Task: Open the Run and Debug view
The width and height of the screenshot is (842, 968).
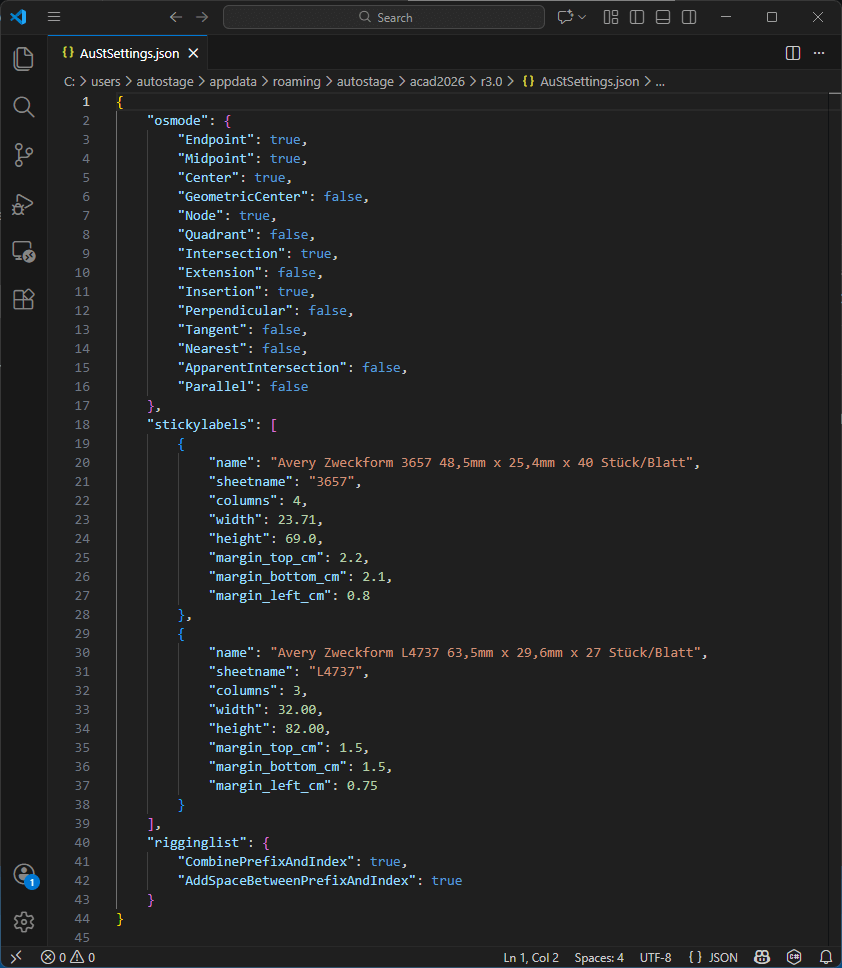Action: point(24,203)
